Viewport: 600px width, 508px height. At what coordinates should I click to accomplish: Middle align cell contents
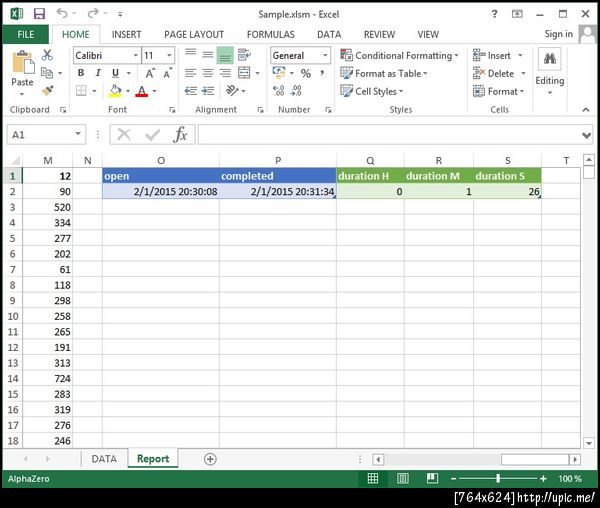coord(208,55)
